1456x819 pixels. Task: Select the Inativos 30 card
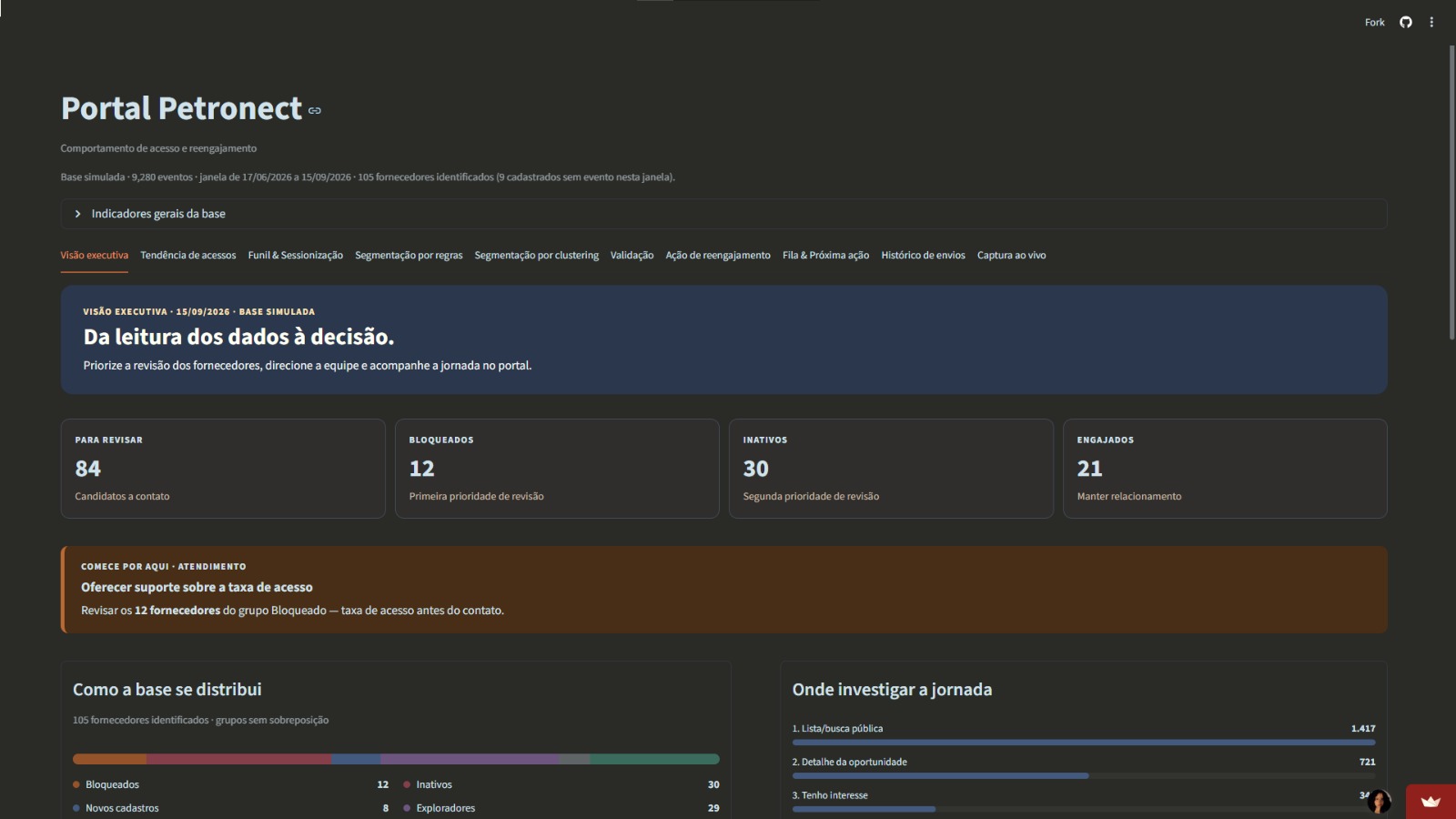click(x=891, y=469)
